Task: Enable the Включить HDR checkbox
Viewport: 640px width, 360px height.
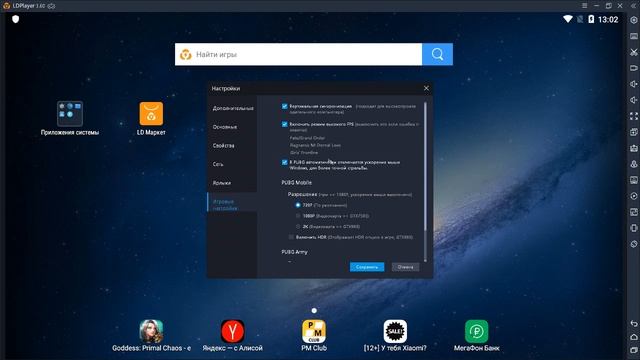Action: coord(291,237)
